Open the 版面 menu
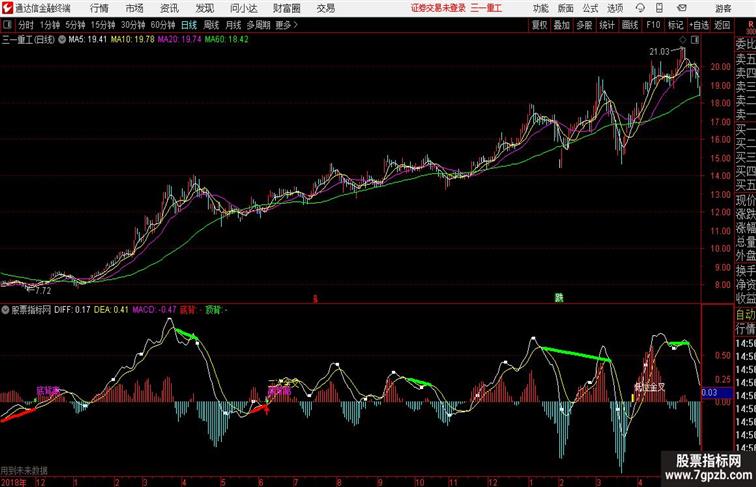 click(565, 8)
